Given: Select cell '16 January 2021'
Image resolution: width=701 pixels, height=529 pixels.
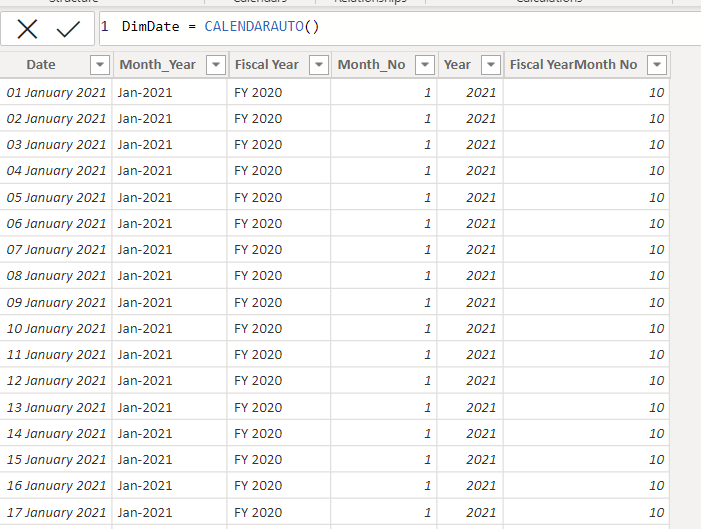Looking at the screenshot, I should click(56, 485).
